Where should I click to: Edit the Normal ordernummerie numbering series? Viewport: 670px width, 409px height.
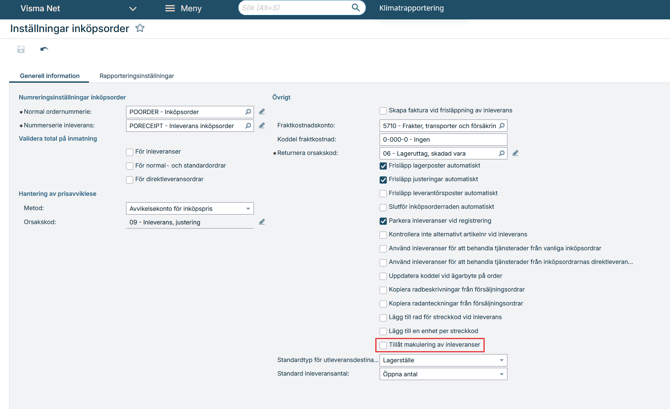262,112
